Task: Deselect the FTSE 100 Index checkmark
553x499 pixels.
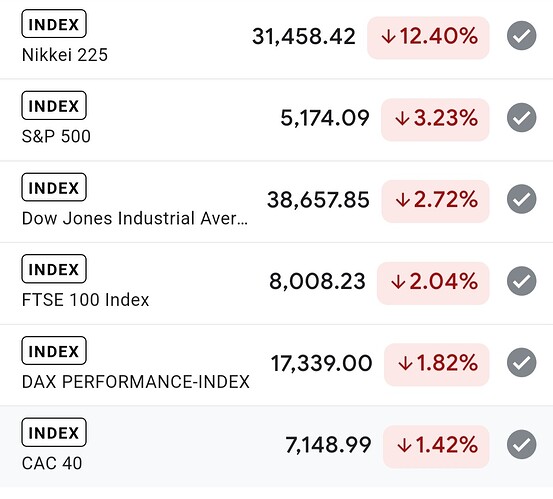Action: tap(522, 281)
